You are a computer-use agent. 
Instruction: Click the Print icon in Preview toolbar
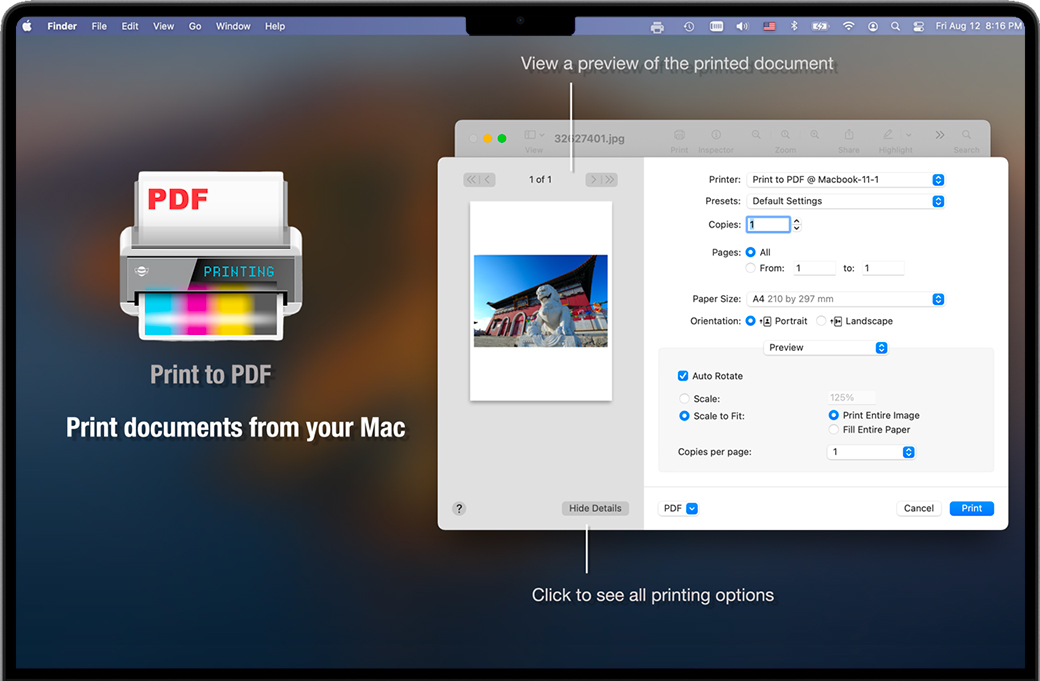(x=679, y=135)
